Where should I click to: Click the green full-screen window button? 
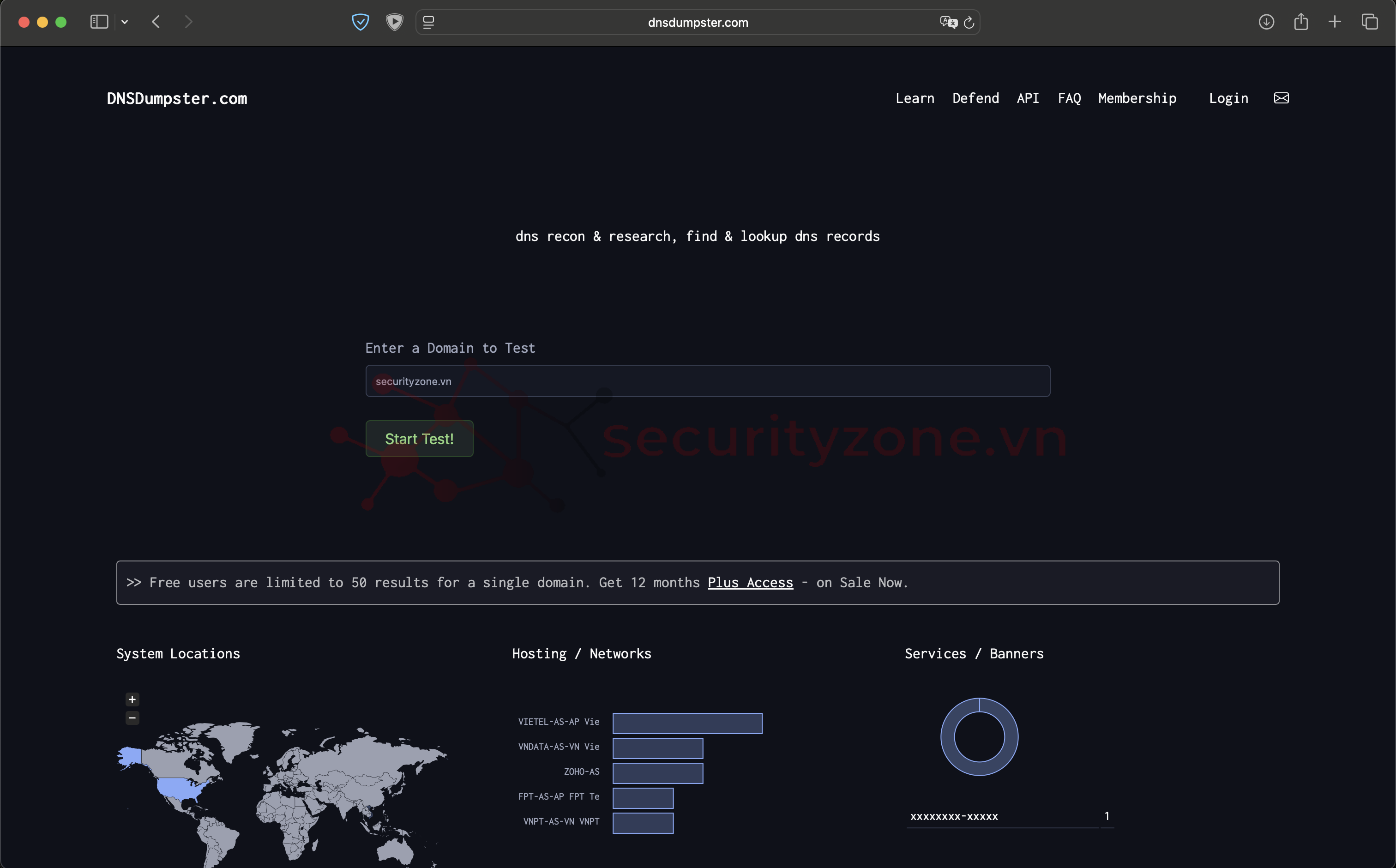(x=61, y=22)
